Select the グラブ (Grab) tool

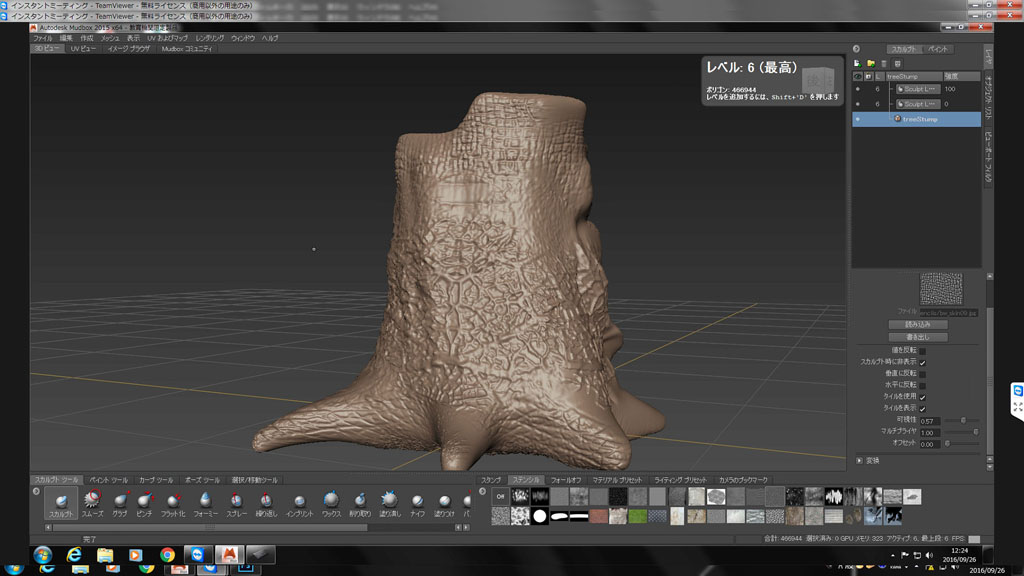pyautogui.click(x=120, y=501)
